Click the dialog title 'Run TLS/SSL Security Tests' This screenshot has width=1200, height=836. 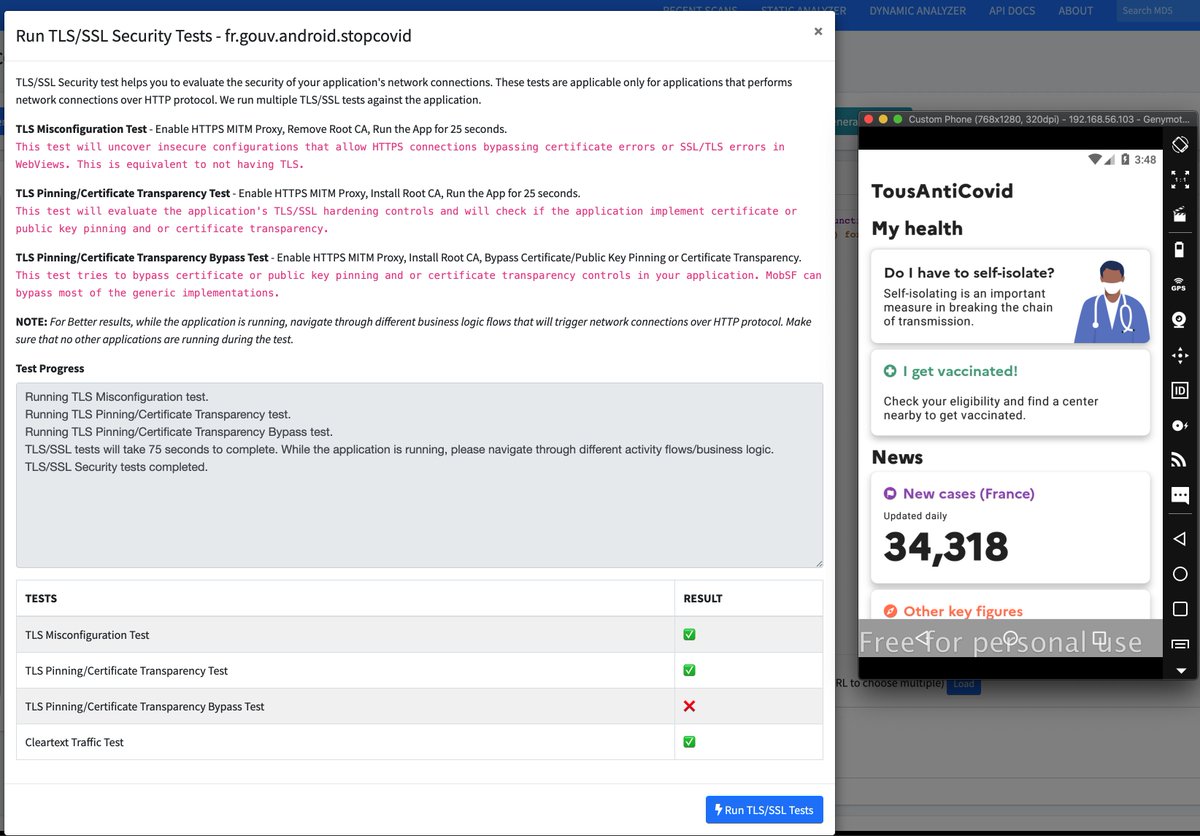[x=214, y=36]
